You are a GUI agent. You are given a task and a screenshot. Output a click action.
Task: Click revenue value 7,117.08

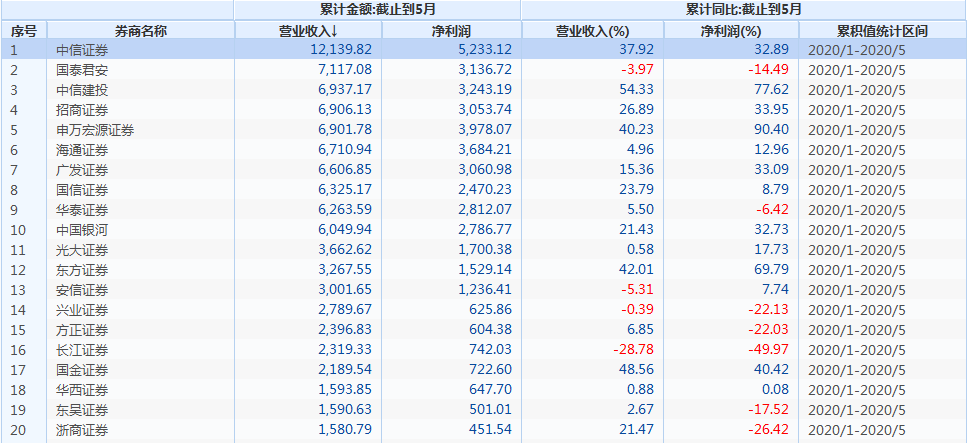pyautogui.click(x=344, y=70)
